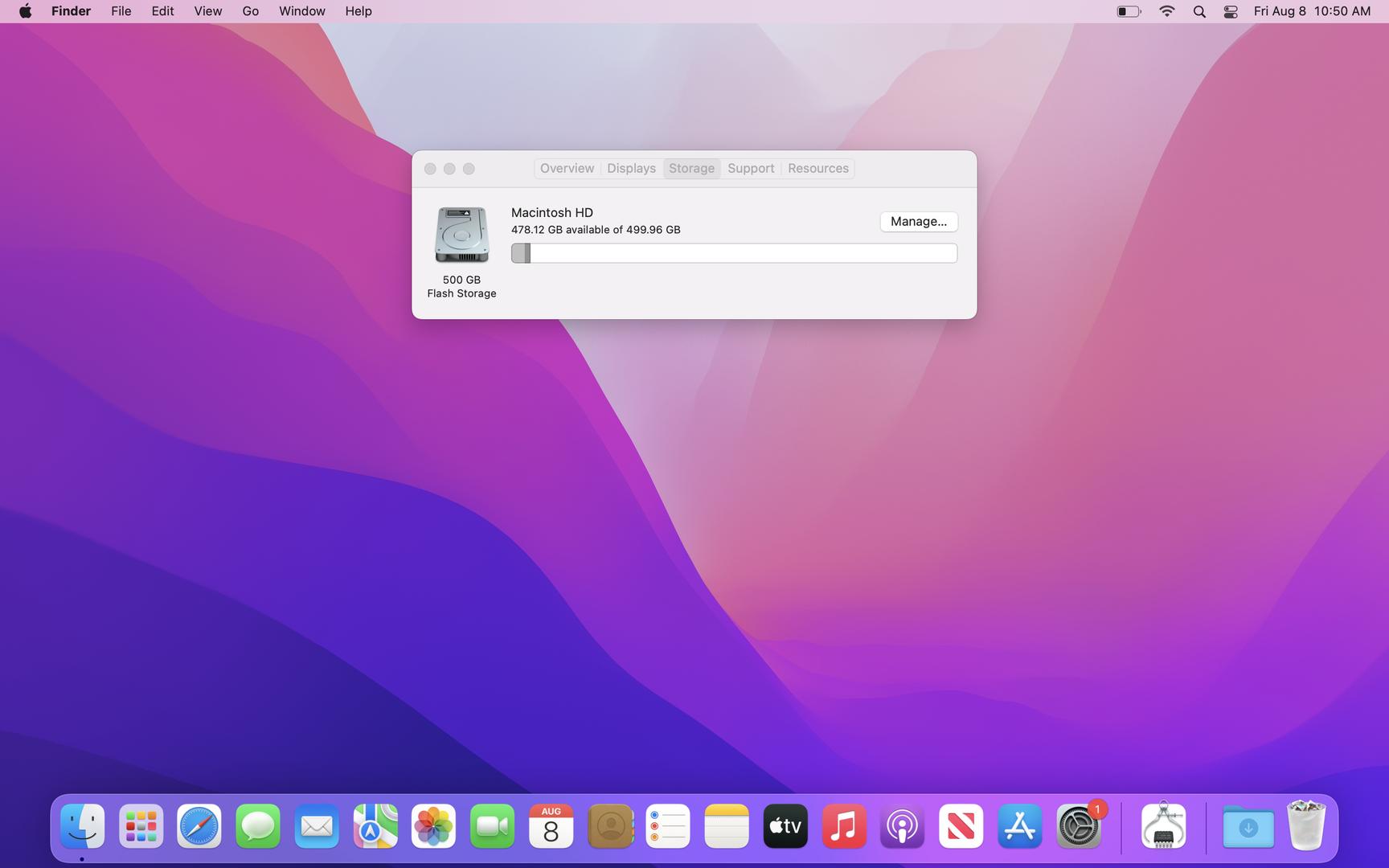1389x868 pixels.
Task: Open the Finder menu in menu bar
Action: coord(71,11)
